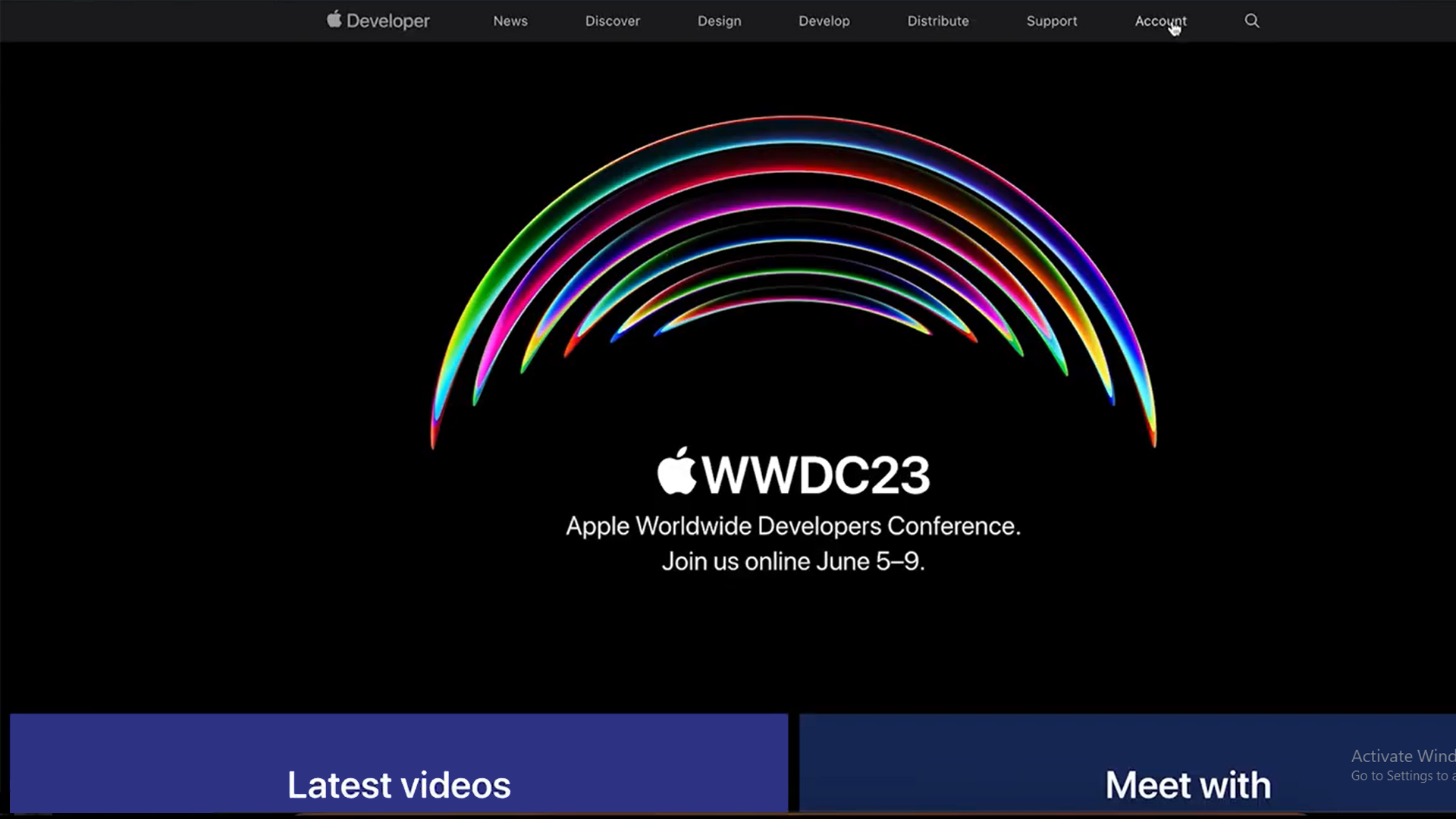
Task: Click the Latest videos blue card thumbnail
Action: 398,764
